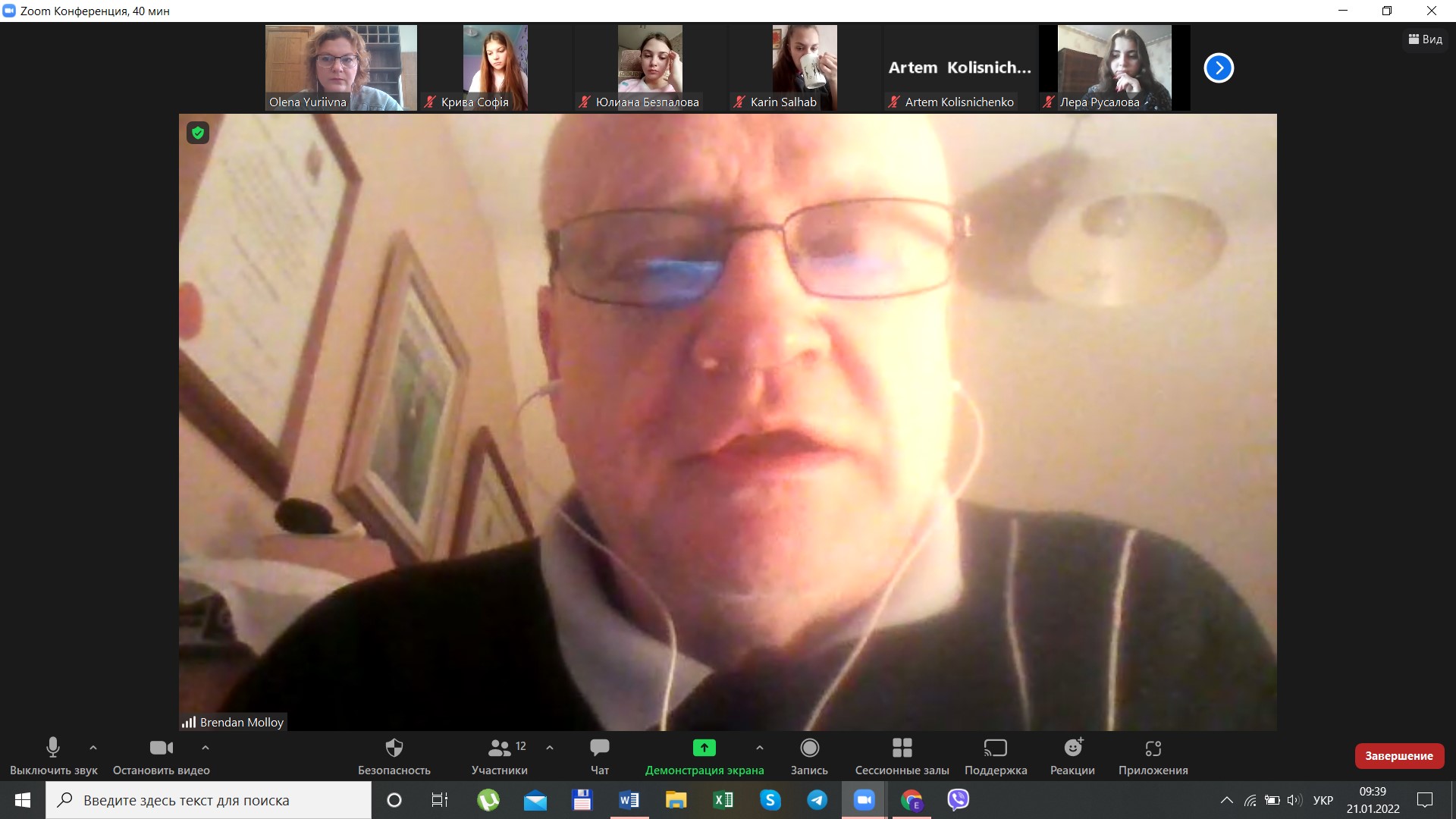Select Olena Yuriivna video thumbnail
This screenshot has width=1456, height=819.
[x=341, y=68]
